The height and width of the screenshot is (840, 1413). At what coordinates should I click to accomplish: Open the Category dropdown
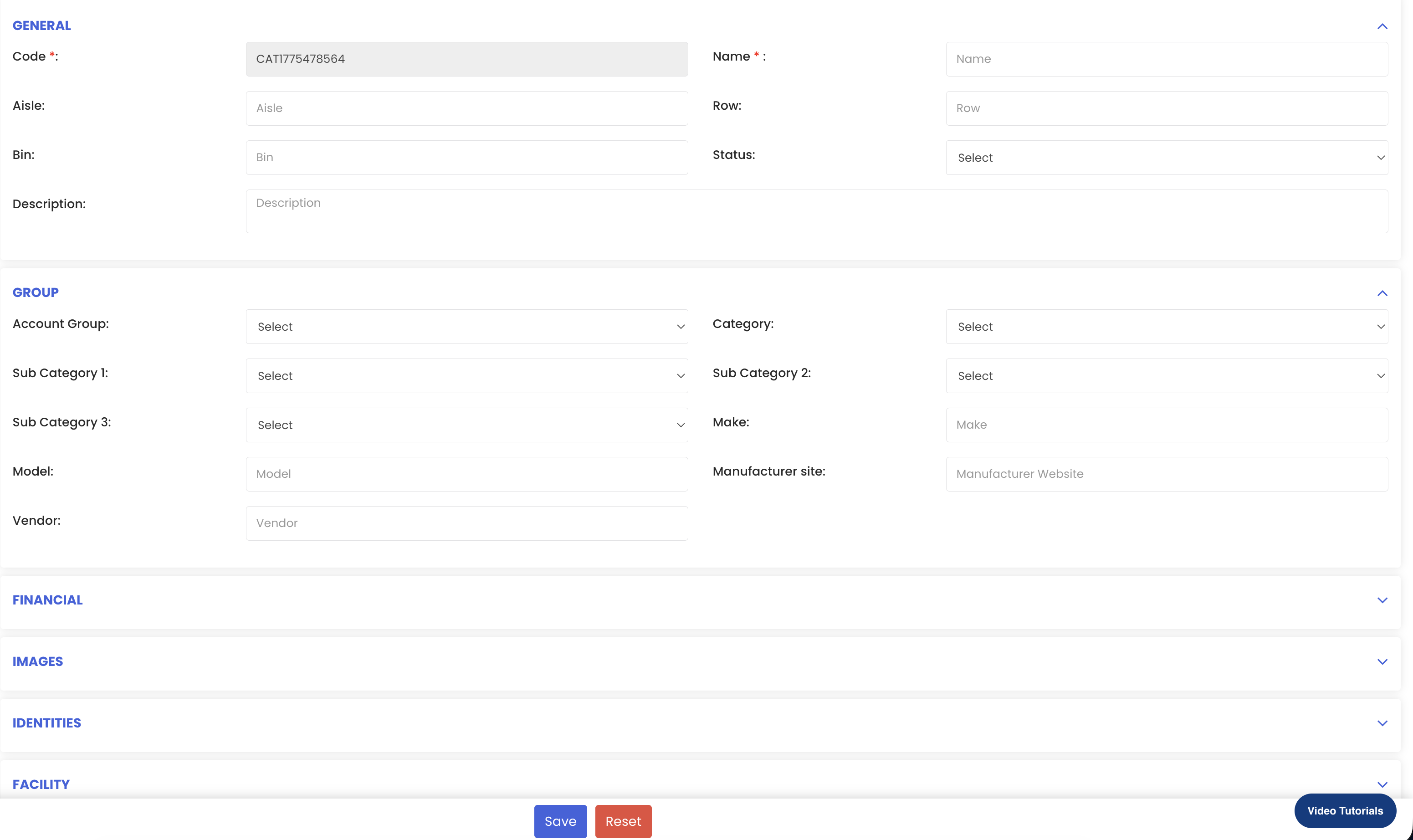click(x=1166, y=327)
